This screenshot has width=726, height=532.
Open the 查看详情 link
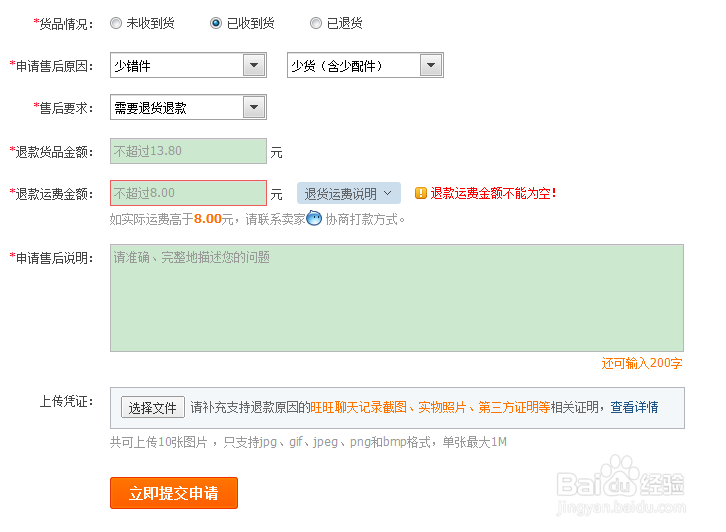point(634,407)
